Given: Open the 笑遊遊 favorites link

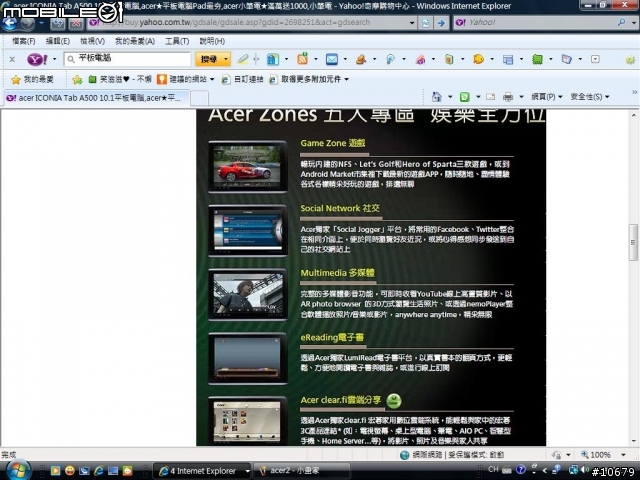Looking at the screenshot, I should coord(120,80).
